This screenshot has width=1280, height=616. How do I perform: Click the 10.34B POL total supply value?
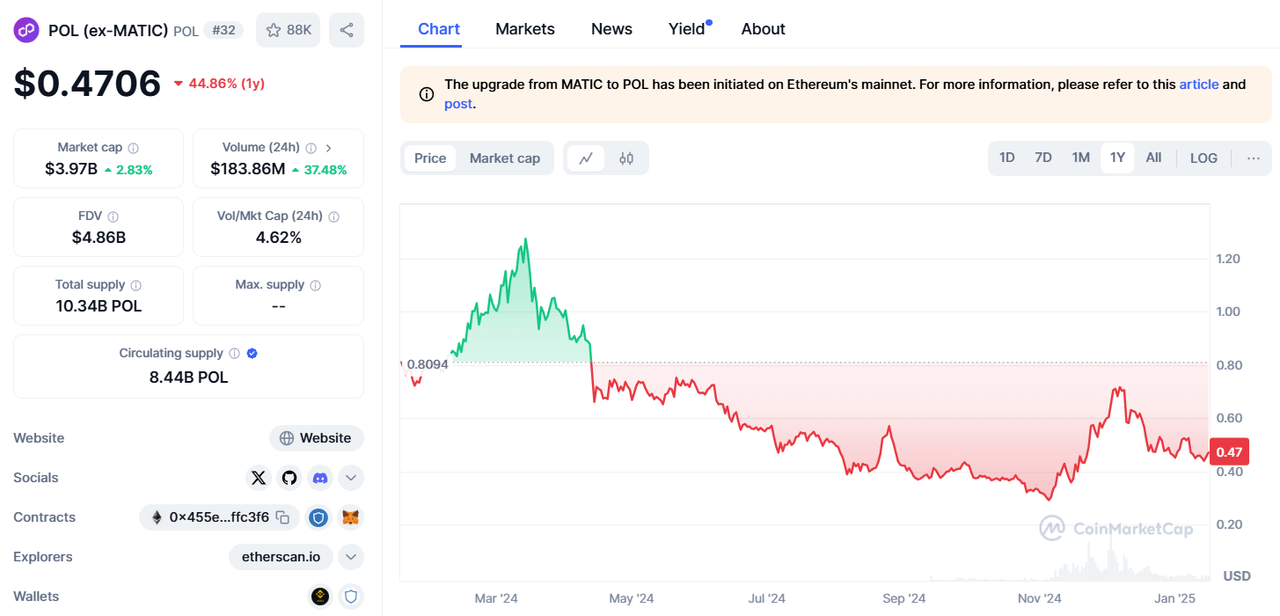pyautogui.click(x=98, y=306)
